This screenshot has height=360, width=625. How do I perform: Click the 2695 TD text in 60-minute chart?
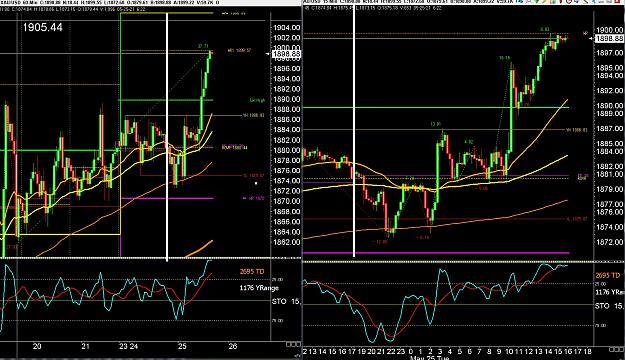pos(252,271)
